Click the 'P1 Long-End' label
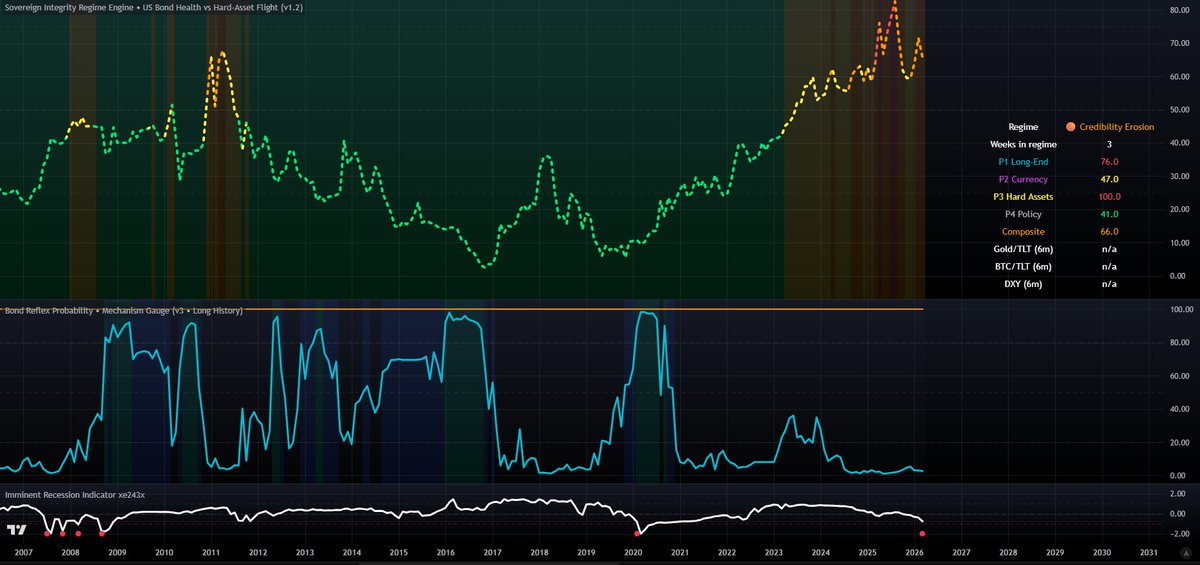The width and height of the screenshot is (1200, 565). pyautogui.click(x=1021, y=162)
